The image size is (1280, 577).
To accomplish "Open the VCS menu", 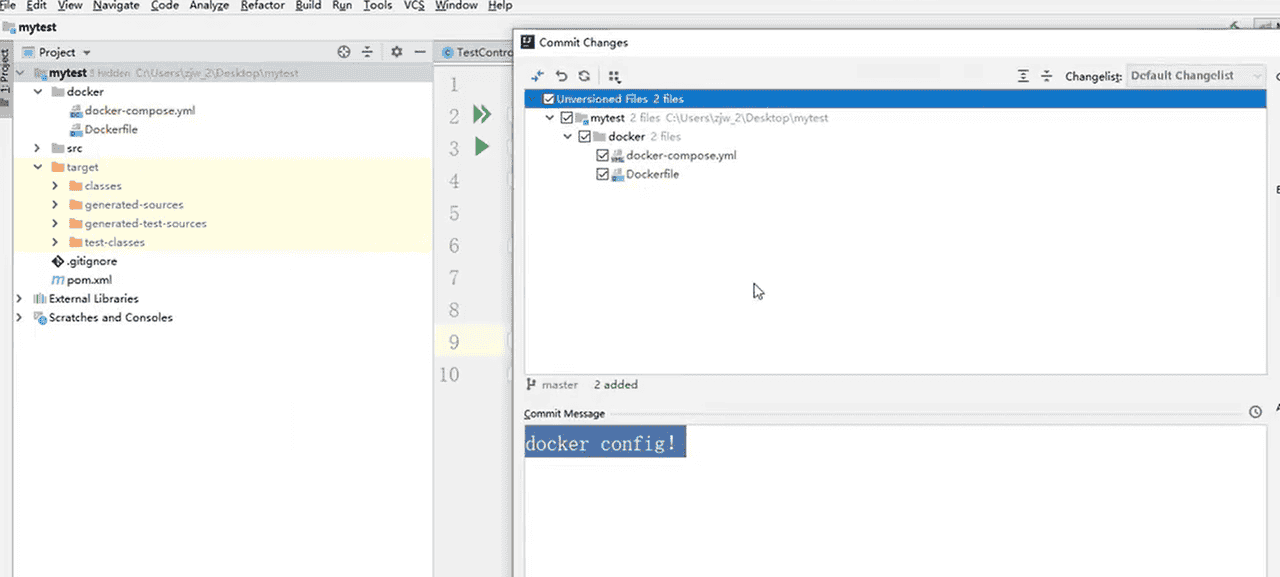I will tap(413, 5).
